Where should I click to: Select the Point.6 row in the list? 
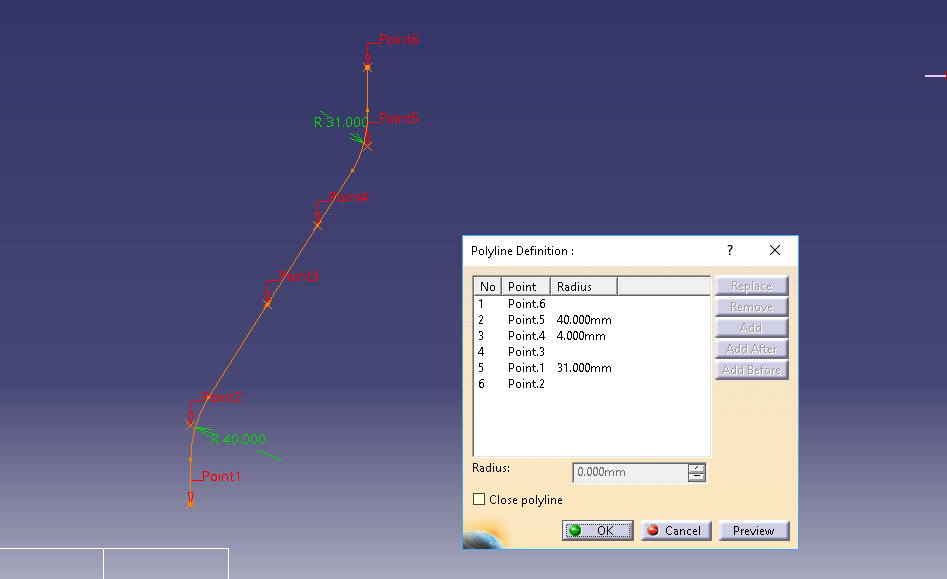pos(591,304)
